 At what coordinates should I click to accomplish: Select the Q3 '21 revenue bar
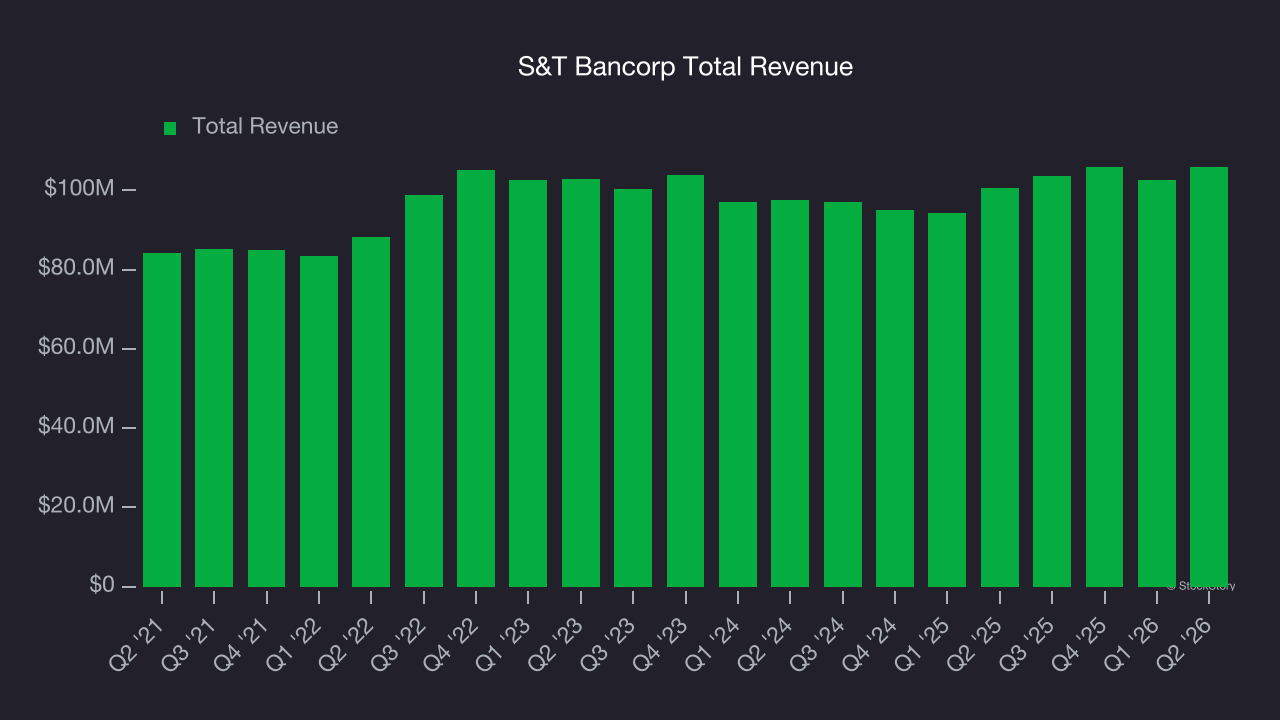[214, 418]
